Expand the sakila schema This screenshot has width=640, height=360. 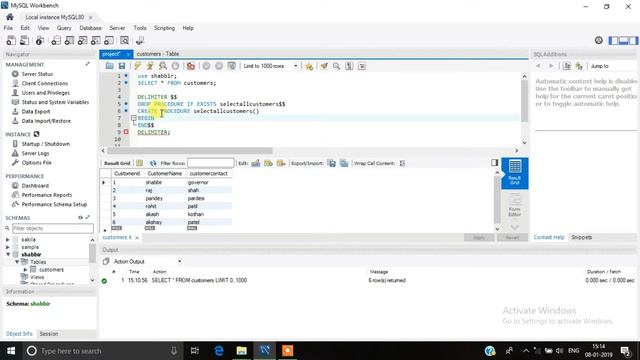pyautogui.click(x=7, y=240)
